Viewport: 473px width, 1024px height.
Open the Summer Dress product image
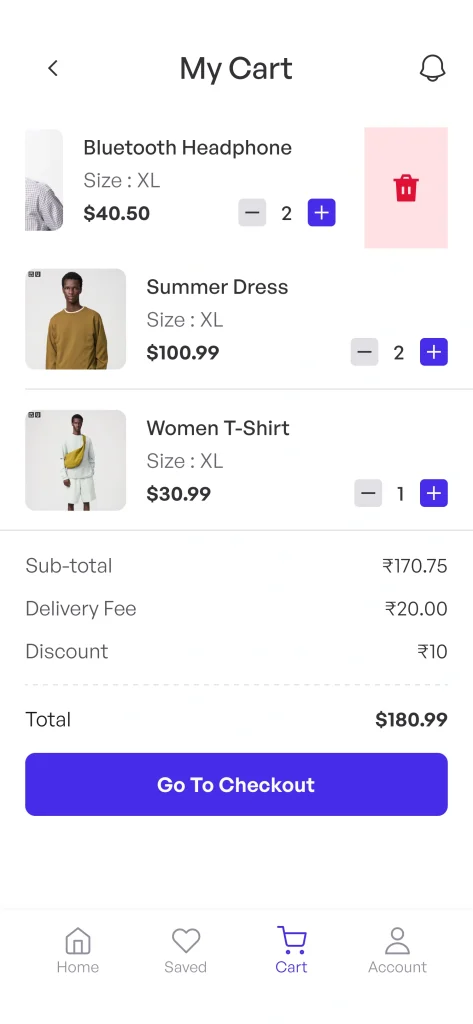[76, 319]
